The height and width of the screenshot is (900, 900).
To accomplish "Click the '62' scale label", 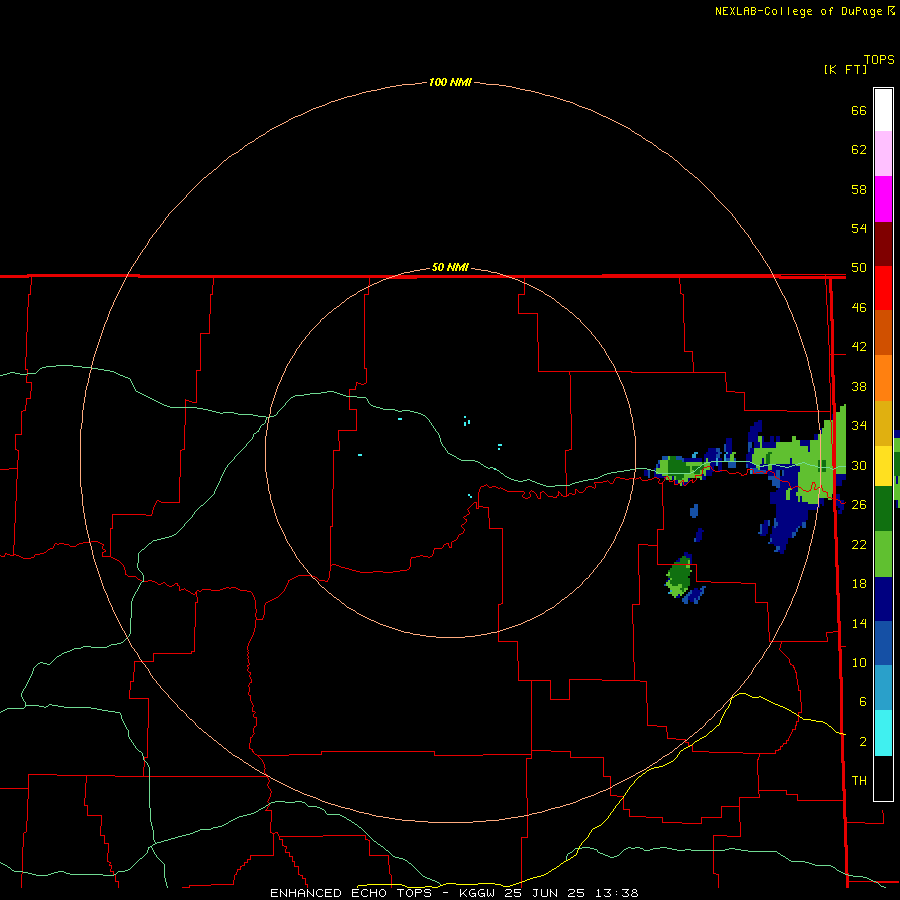I will [859, 150].
